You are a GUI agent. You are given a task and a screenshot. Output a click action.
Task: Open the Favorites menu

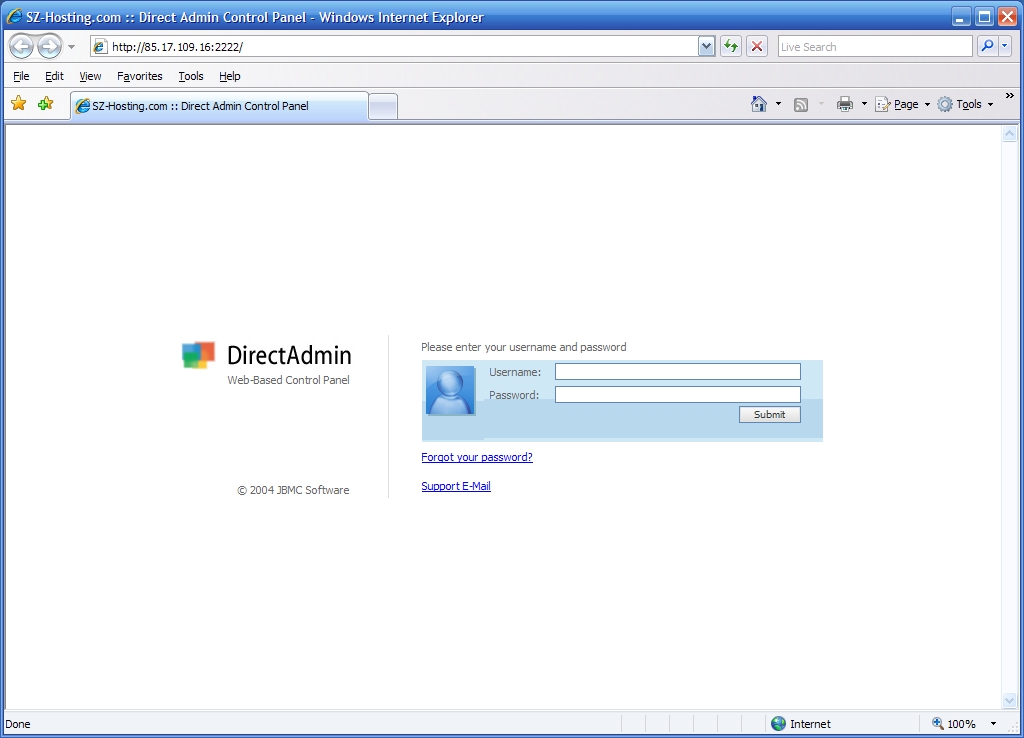click(140, 76)
